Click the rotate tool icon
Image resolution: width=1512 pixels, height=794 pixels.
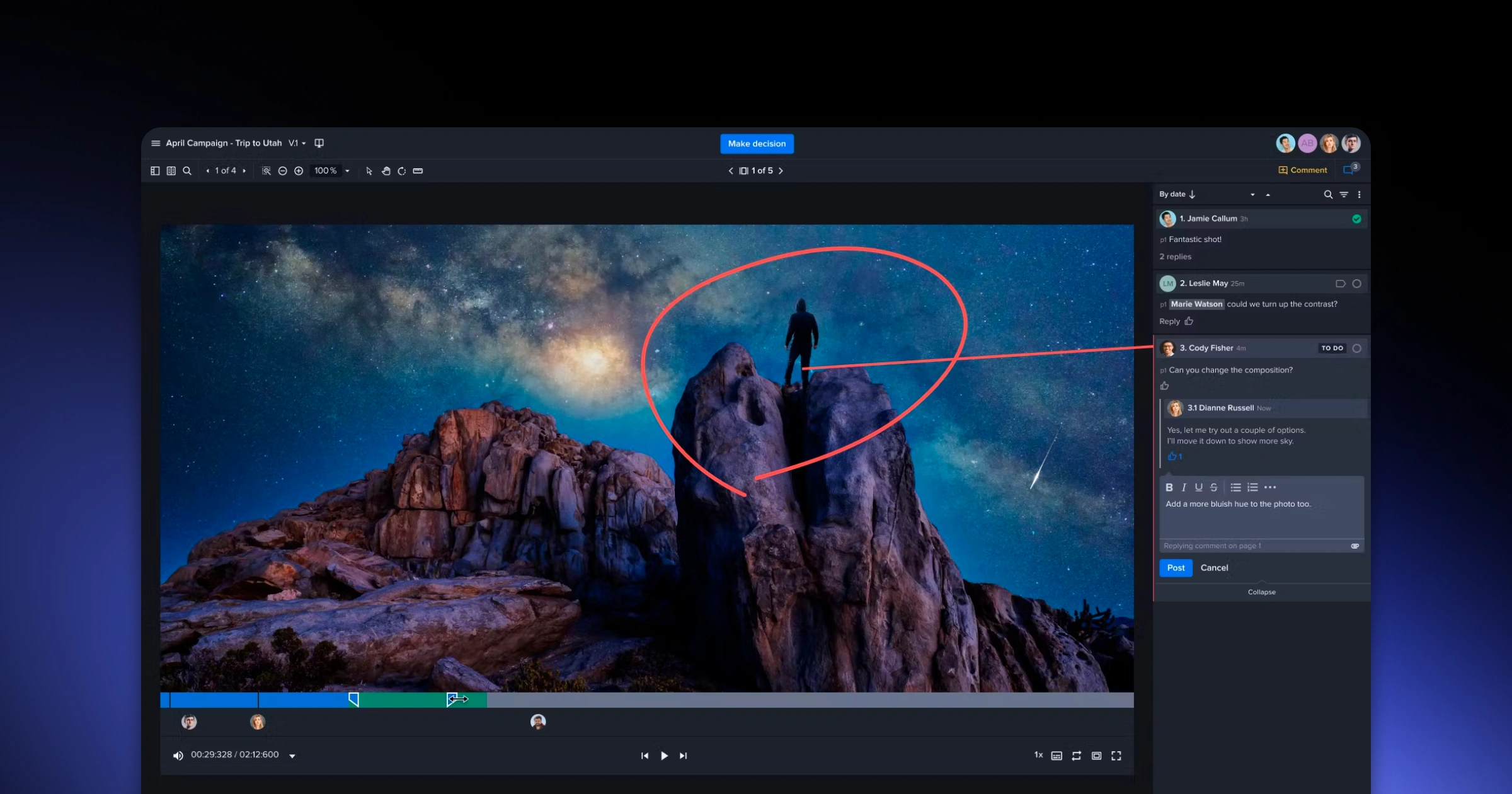[x=402, y=171]
